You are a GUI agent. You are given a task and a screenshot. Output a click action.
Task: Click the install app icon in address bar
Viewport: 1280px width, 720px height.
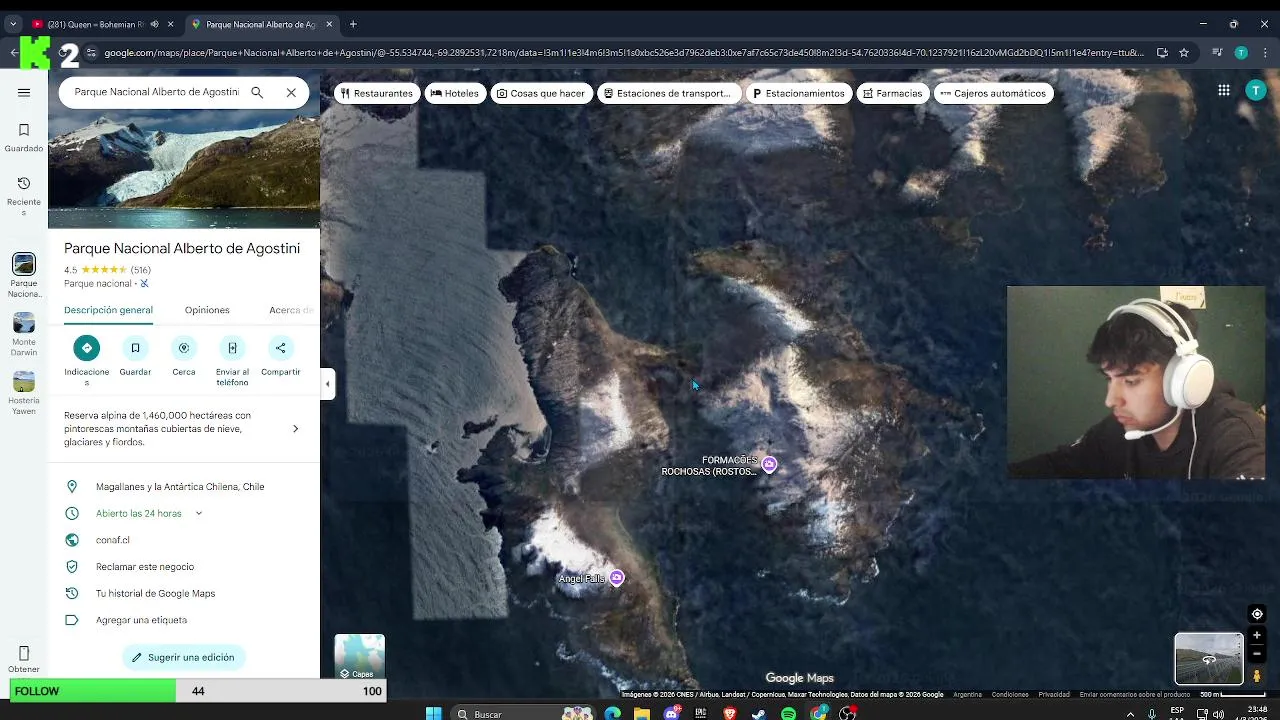pos(1162,53)
